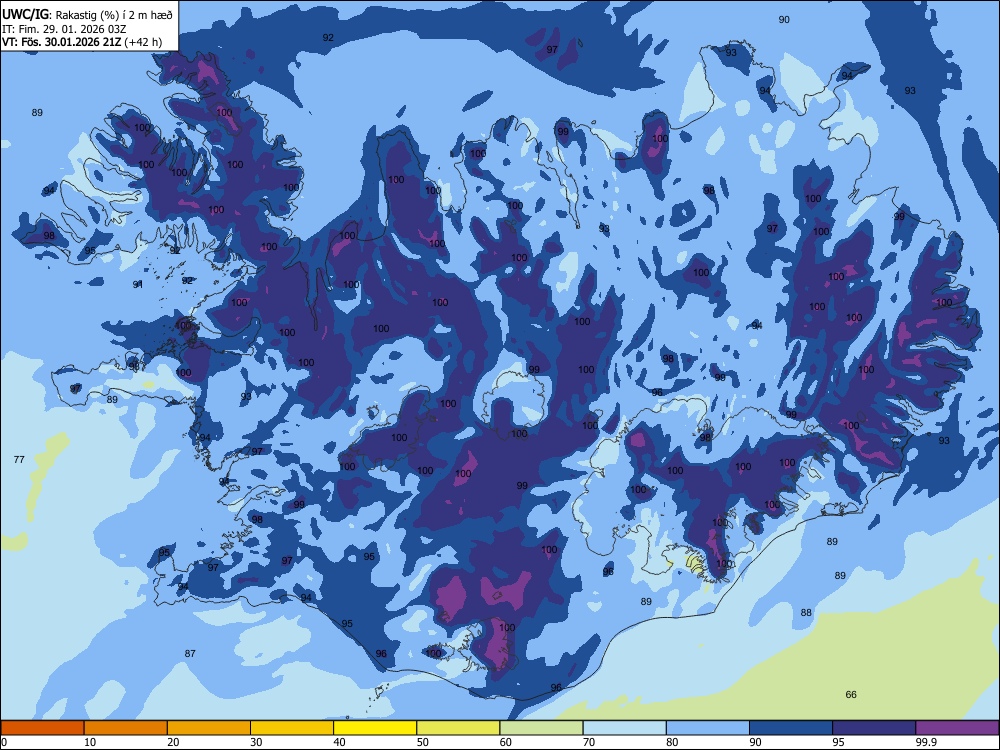This screenshot has height=750, width=1000.
Task: Select the light blue 80–90 legend swatch
Action: [x=708, y=728]
